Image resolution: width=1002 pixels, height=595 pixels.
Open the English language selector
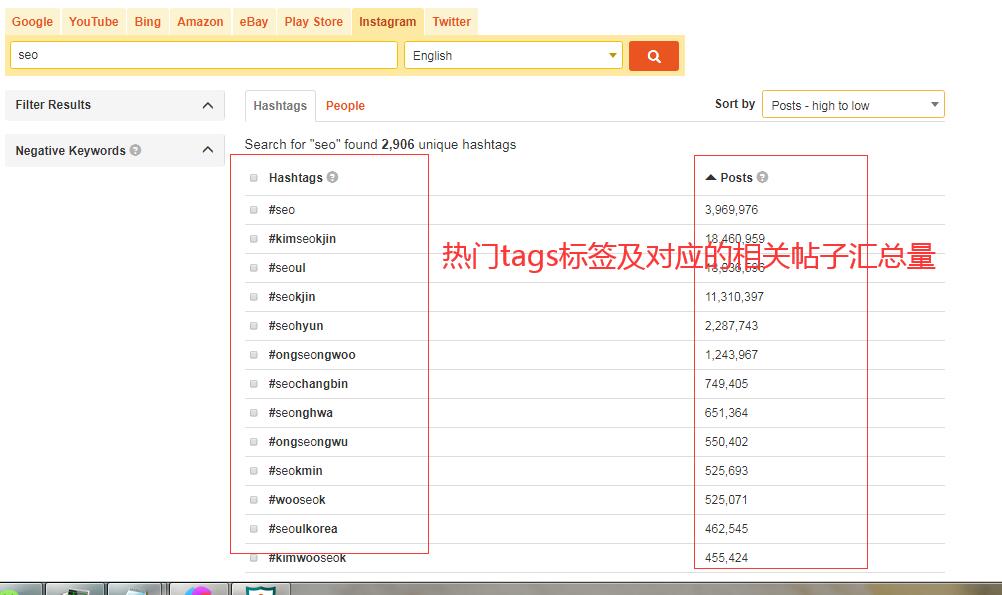513,56
